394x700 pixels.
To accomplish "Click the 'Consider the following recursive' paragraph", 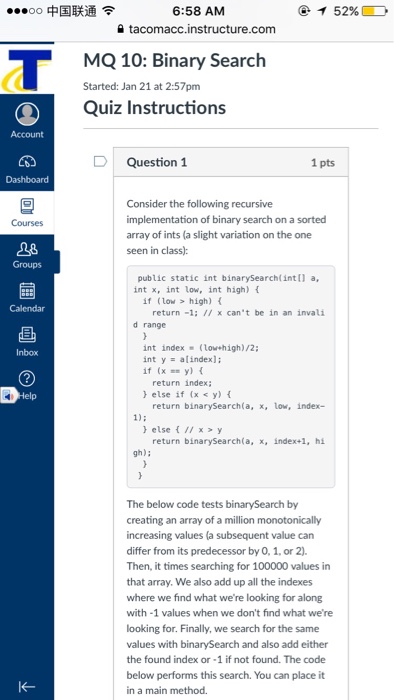I will 226,227.
